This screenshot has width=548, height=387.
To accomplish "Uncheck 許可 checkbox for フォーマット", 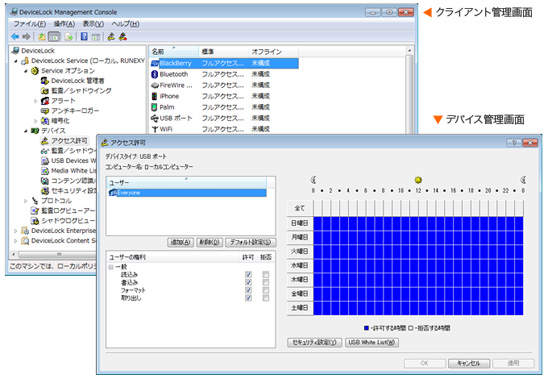I will coord(248,290).
